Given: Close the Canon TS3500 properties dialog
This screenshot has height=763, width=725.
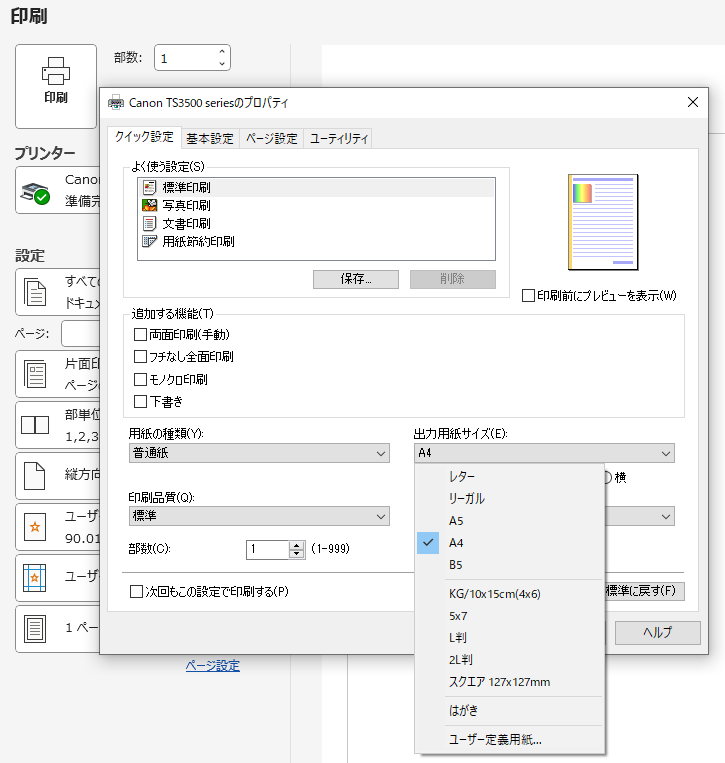Looking at the screenshot, I should click(693, 102).
